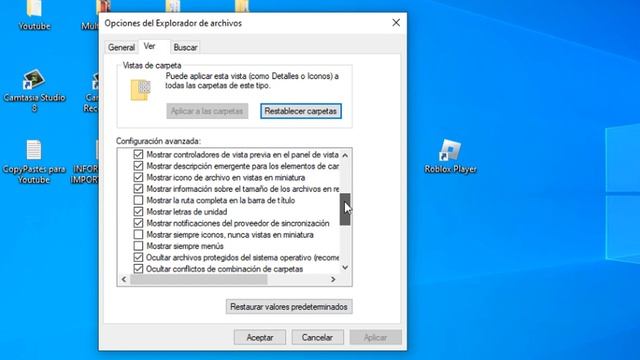Uncheck Ocultar archivos protegidos del sistema operativo
640x360 pixels.
coord(138,258)
